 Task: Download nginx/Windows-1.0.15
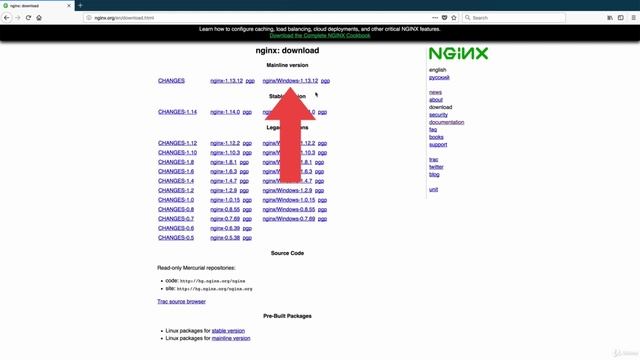click(x=289, y=200)
